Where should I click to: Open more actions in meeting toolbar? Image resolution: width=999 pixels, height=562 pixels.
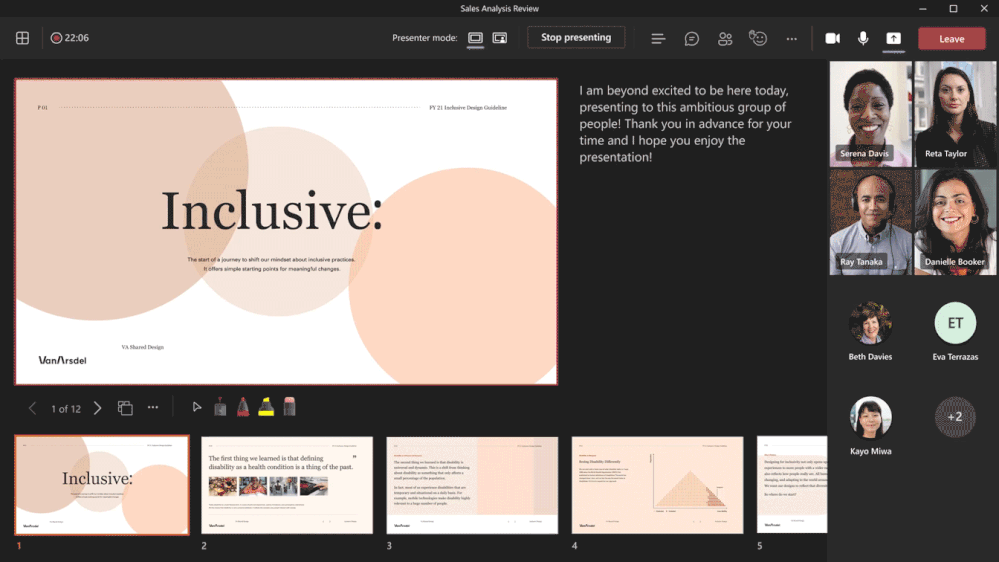[792, 38]
